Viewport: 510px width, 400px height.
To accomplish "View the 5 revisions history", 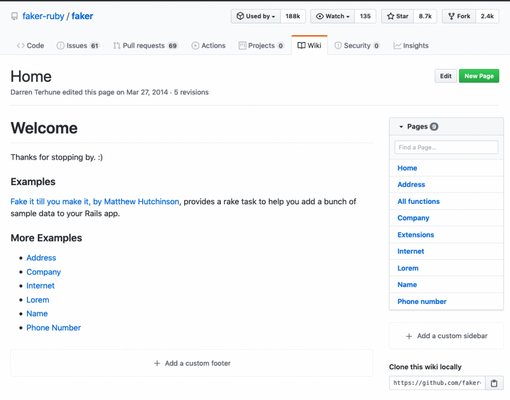I will [x=191, y=92].
